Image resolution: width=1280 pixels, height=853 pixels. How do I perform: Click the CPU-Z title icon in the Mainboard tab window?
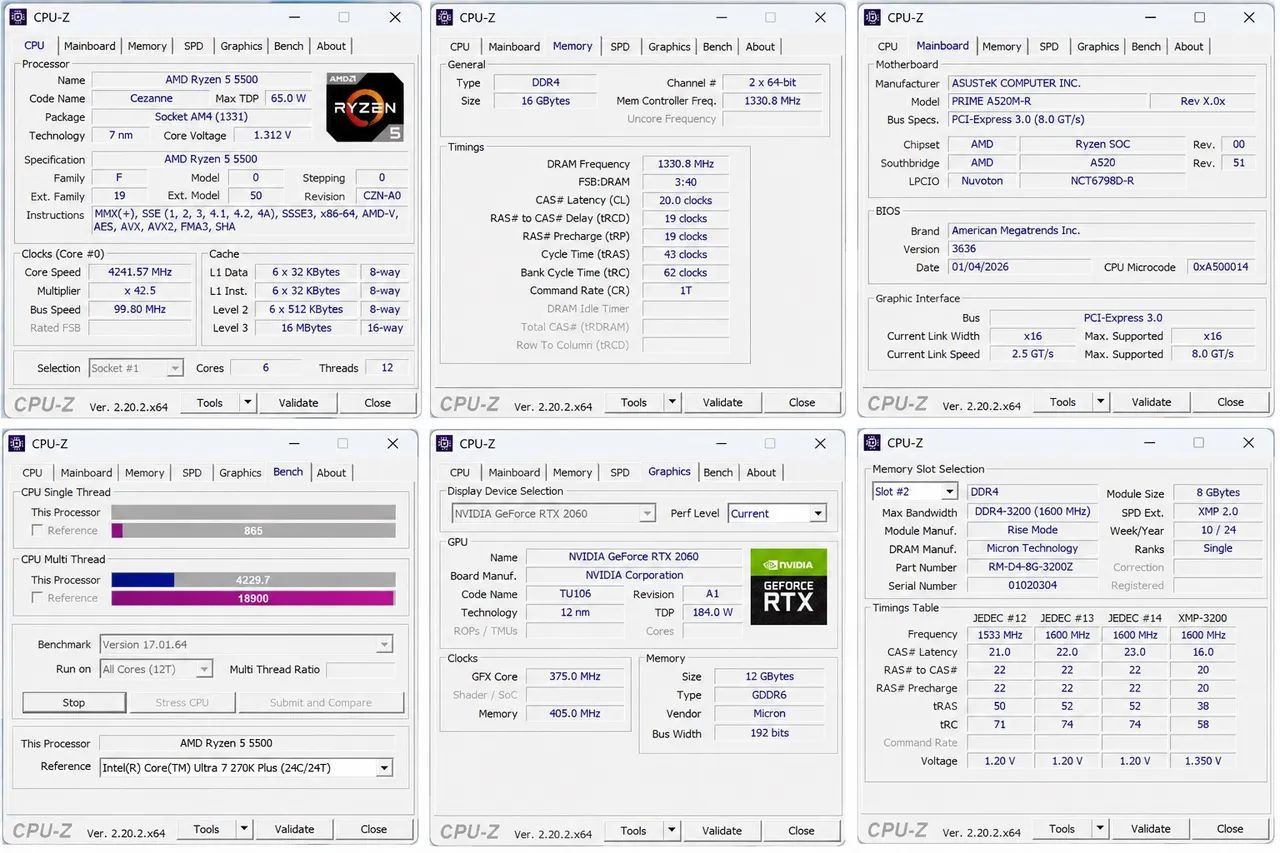tap(873, 17)
